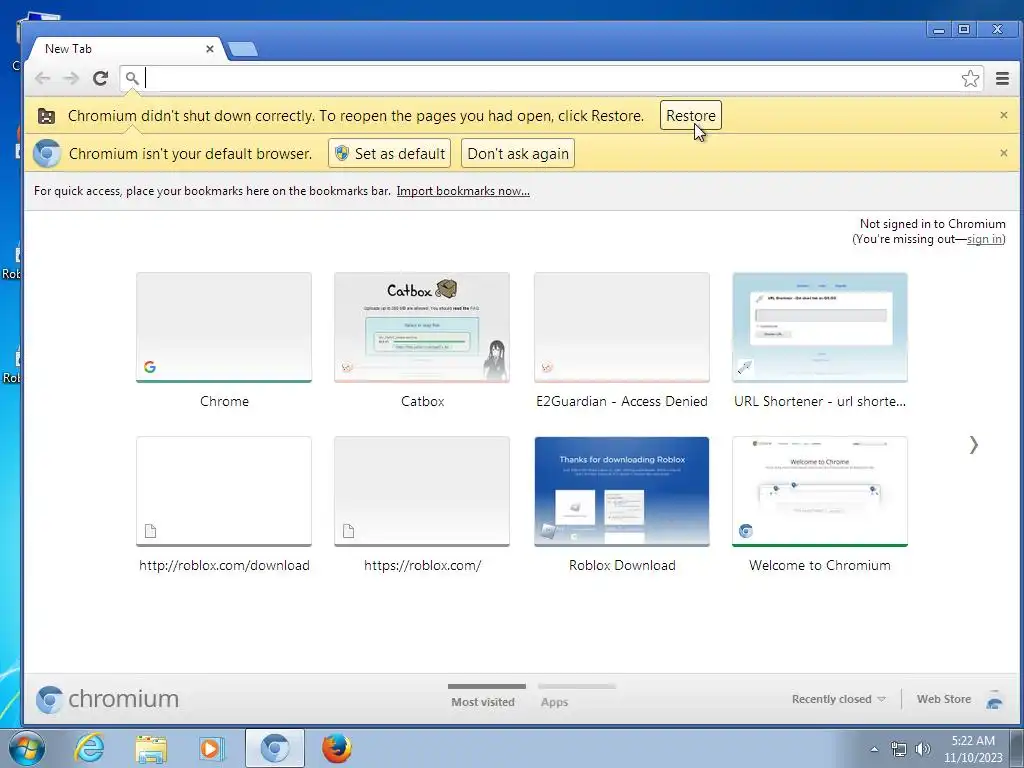Select the New Tab tab title

tap(68, 49)
